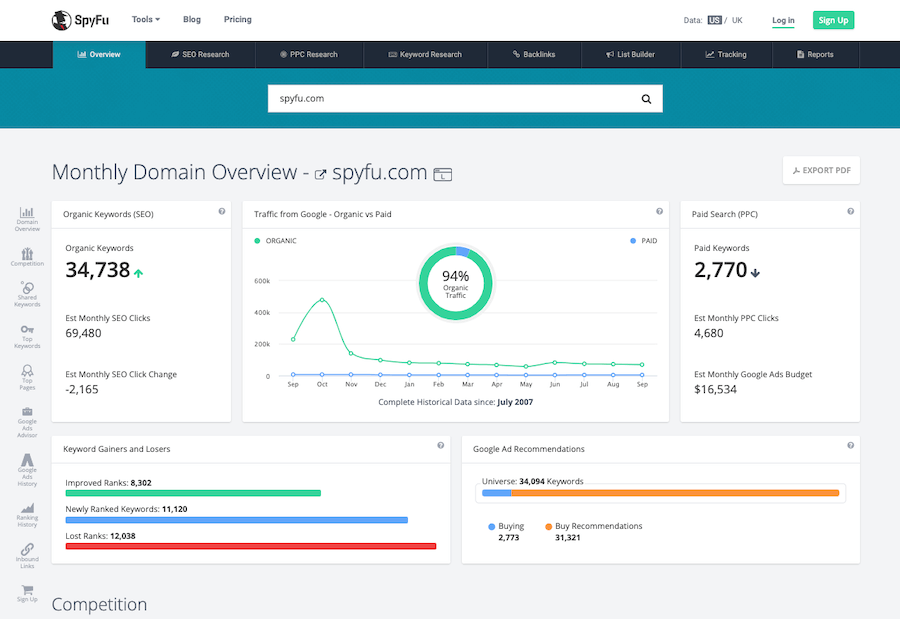This screenshot has width=900, height=619.
Task: Switch data source to UK
Action: 737,20
